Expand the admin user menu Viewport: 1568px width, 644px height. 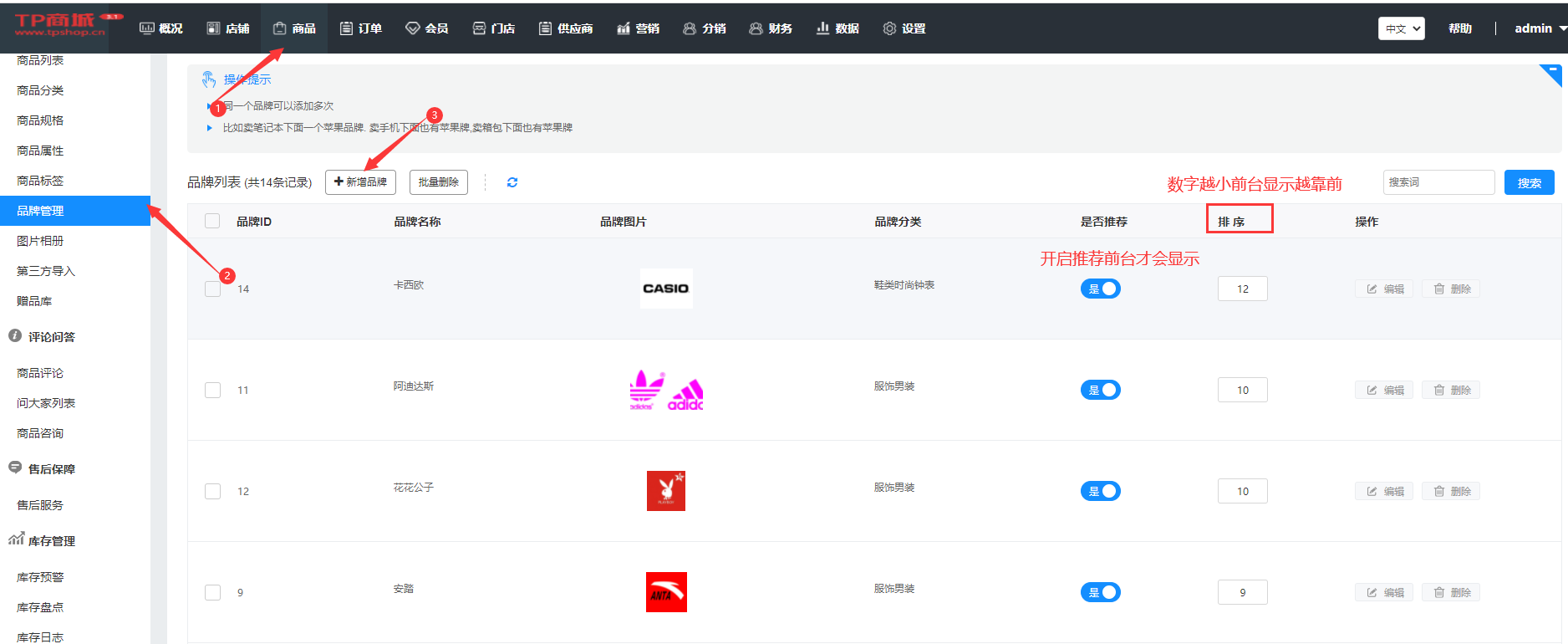1540,28
